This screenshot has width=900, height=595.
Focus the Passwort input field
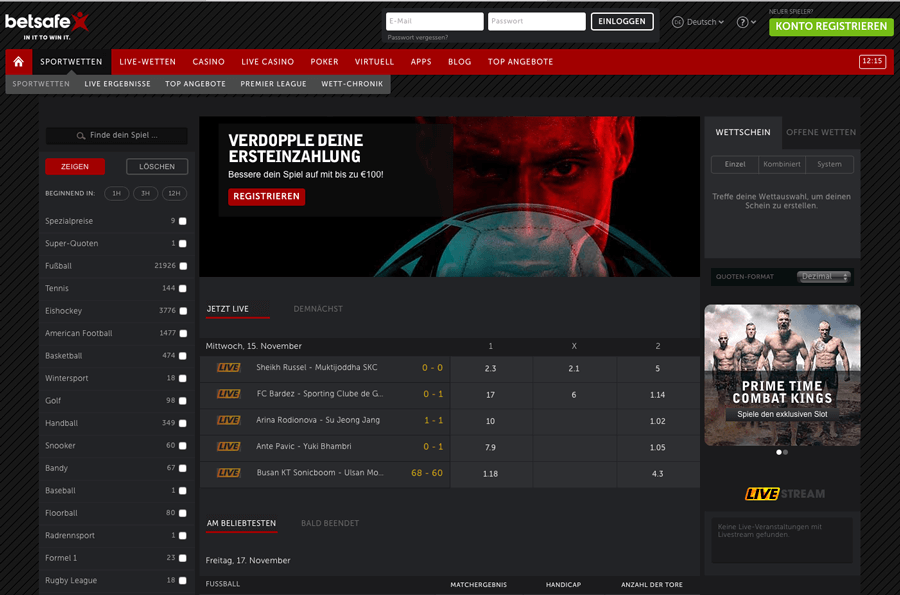[x=537, y=21]
